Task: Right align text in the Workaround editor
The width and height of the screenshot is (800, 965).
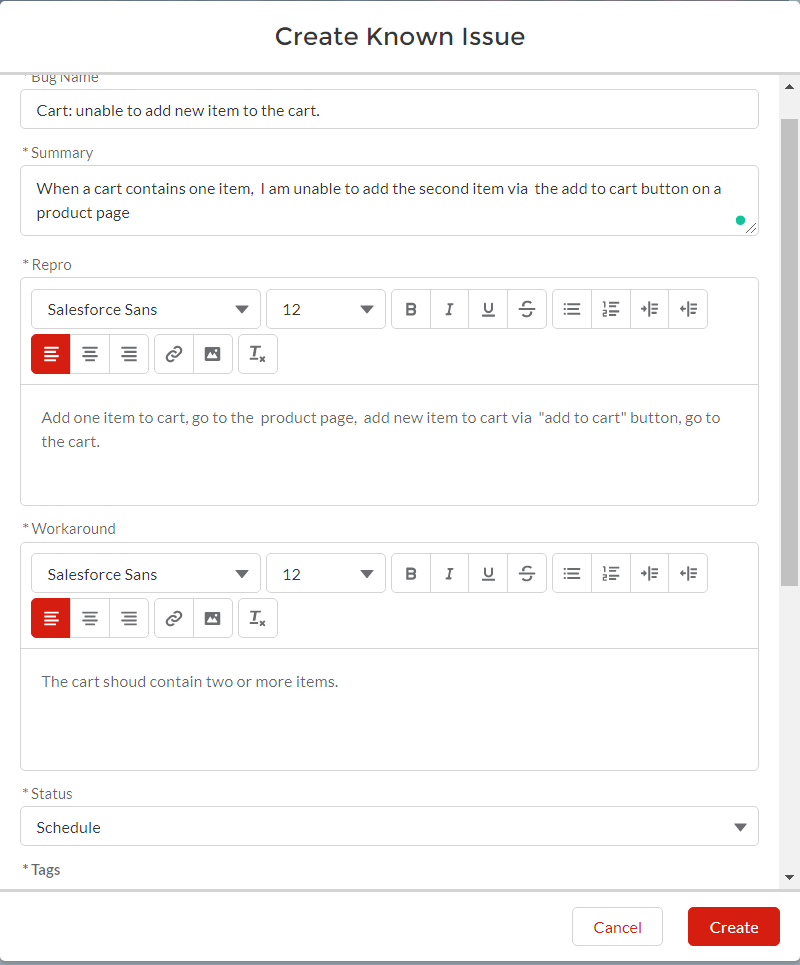Action: [x=129, y=619]
